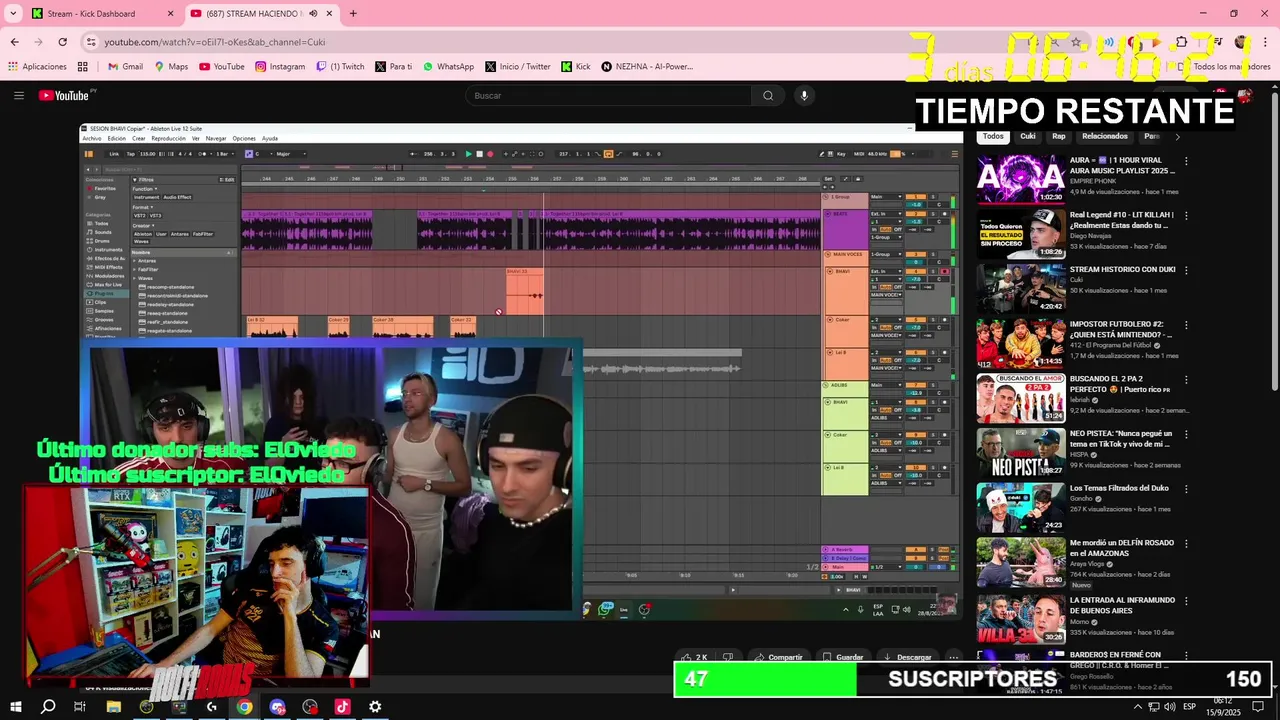Open the Twitch bookmark
Screen dimensions: 1280x720
coord(340,67)
